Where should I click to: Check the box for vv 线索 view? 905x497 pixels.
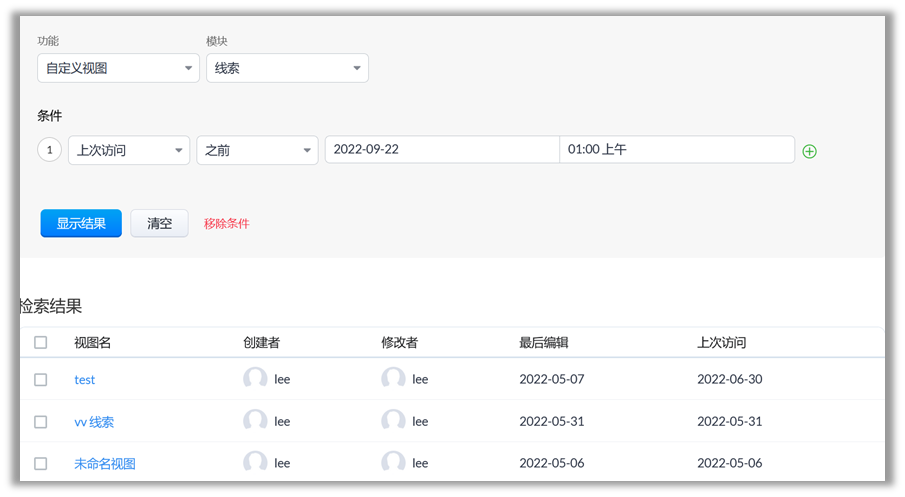click(41, 422)
